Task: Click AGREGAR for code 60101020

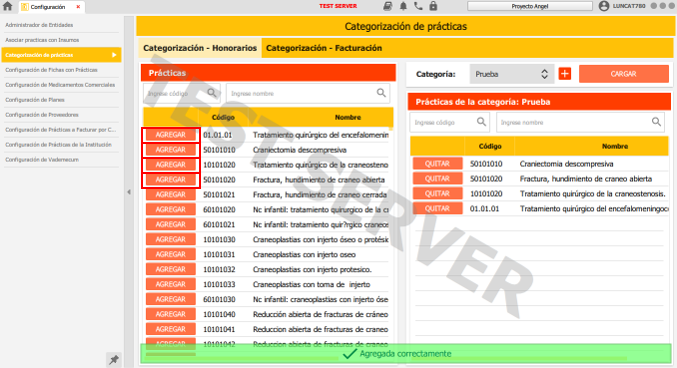Action: tap(171, 209)
